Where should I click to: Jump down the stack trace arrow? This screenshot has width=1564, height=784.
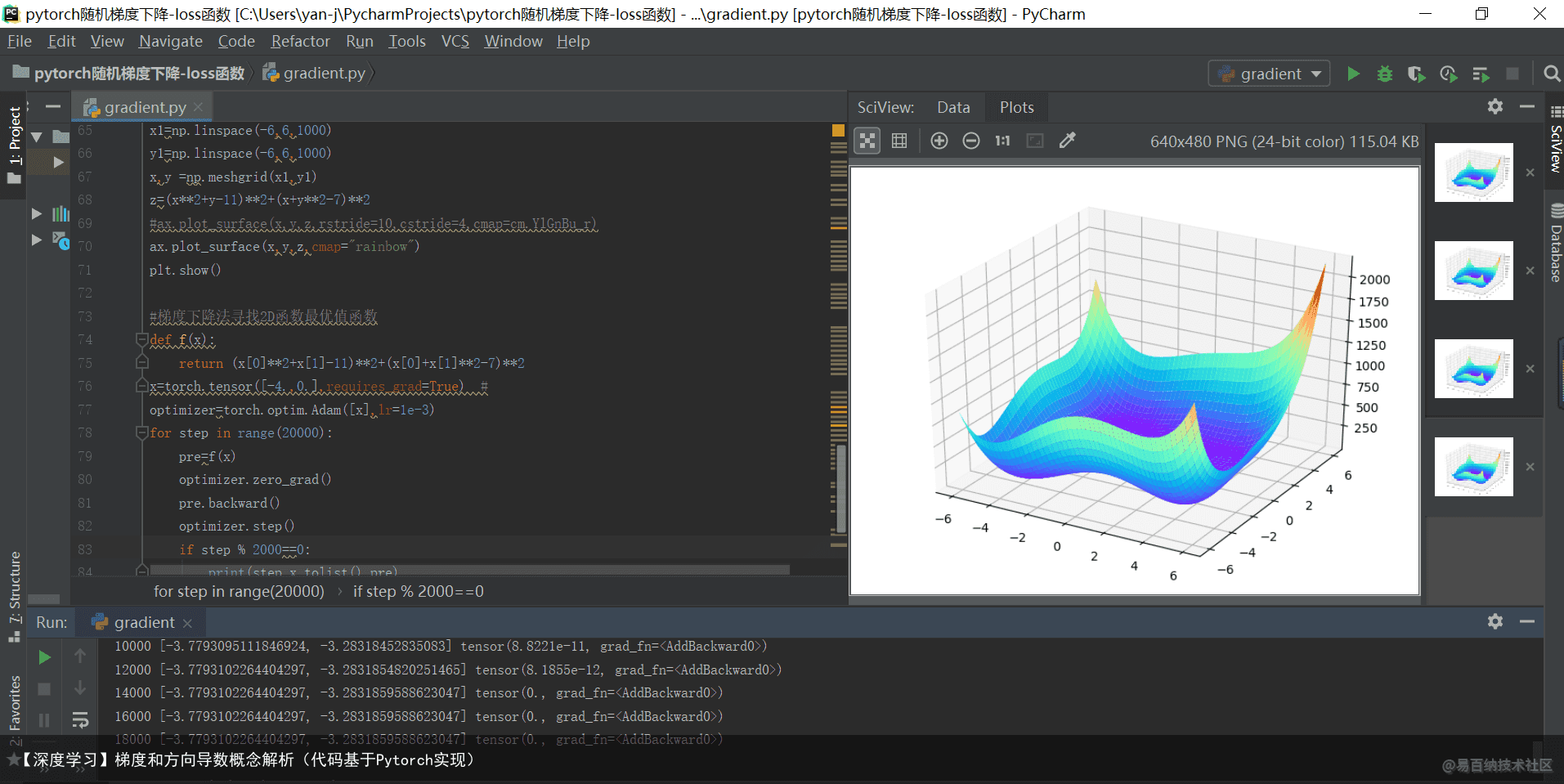80,688
